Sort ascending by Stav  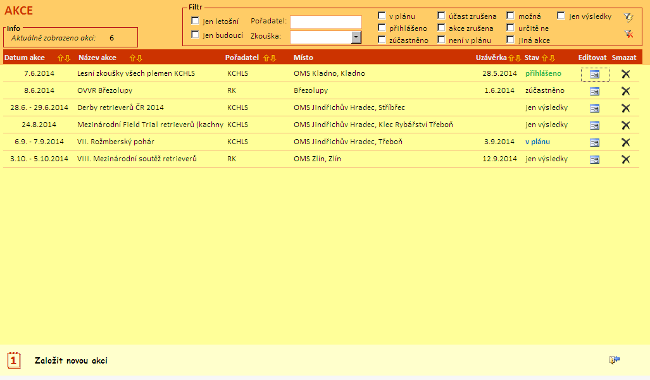point(545,58)
